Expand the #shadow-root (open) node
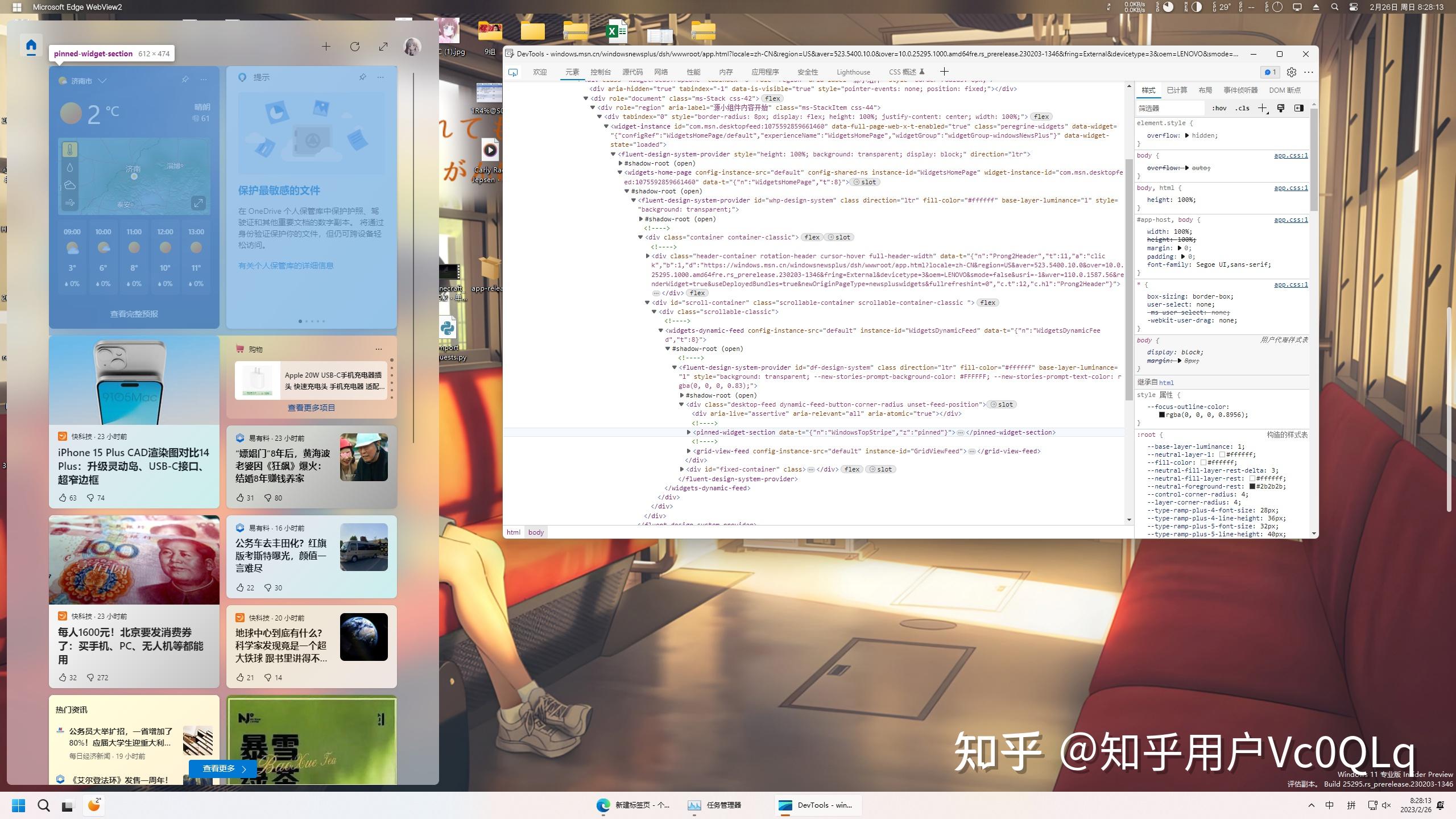Image resolution: width=1456 pixels, height=819 pixels. click(x=620, y=163)
